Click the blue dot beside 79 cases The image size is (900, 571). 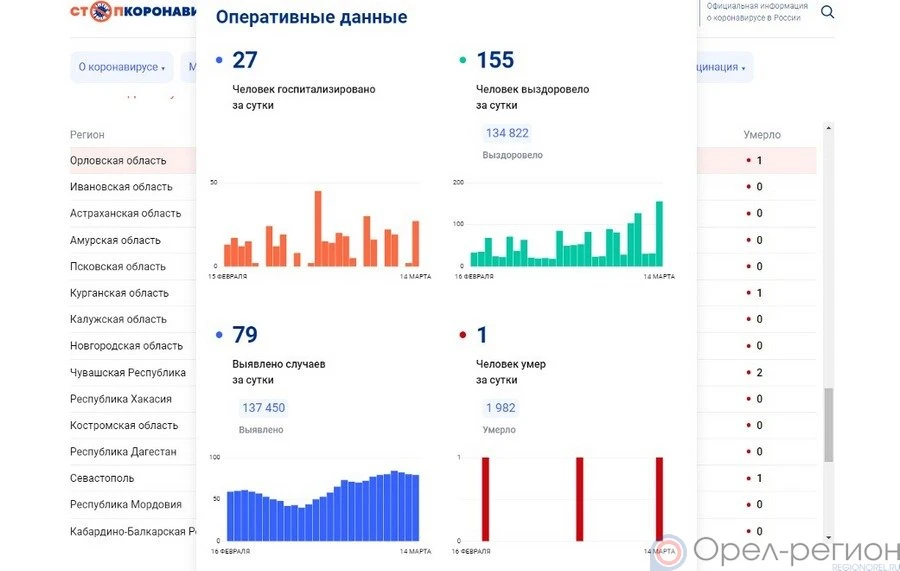coord(219,335)
